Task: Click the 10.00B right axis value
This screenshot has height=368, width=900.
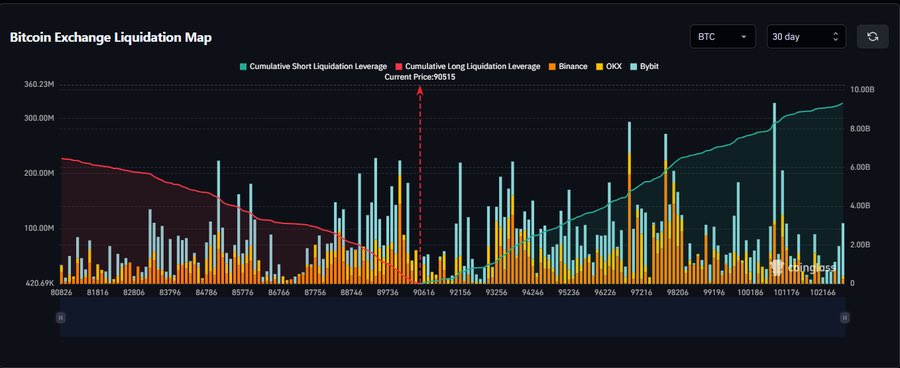Action: pyautogui.click(x=862, y=90)
